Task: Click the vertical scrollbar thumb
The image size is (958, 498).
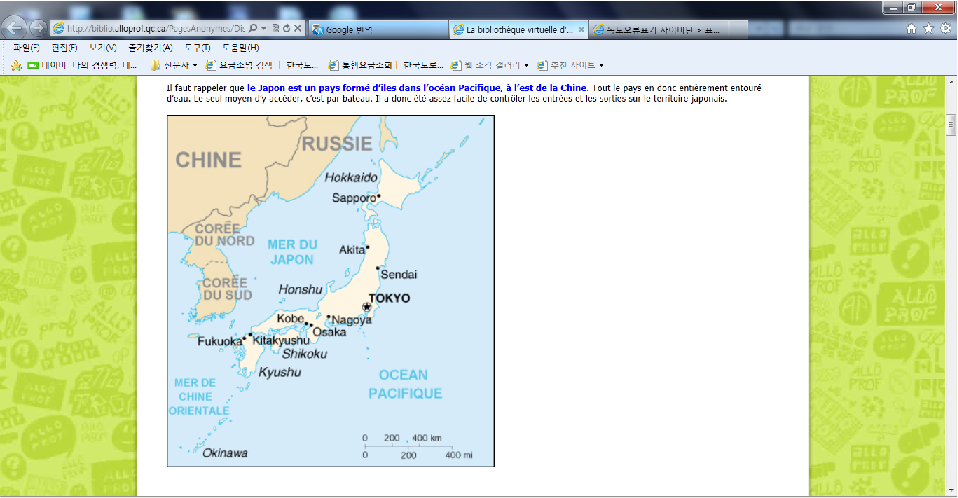Action: [951, 125]
